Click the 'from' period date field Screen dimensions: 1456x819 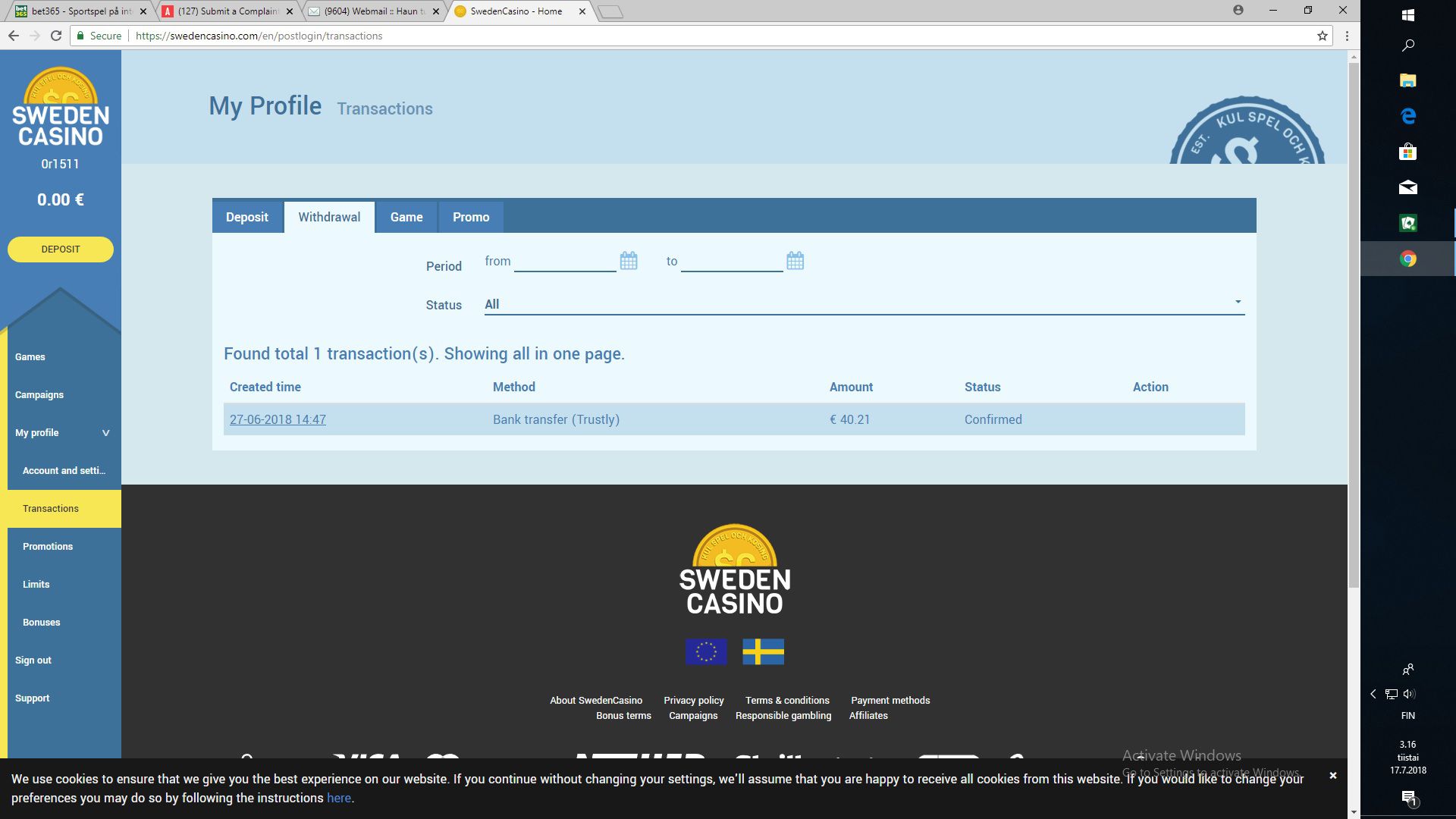point(565,261)
